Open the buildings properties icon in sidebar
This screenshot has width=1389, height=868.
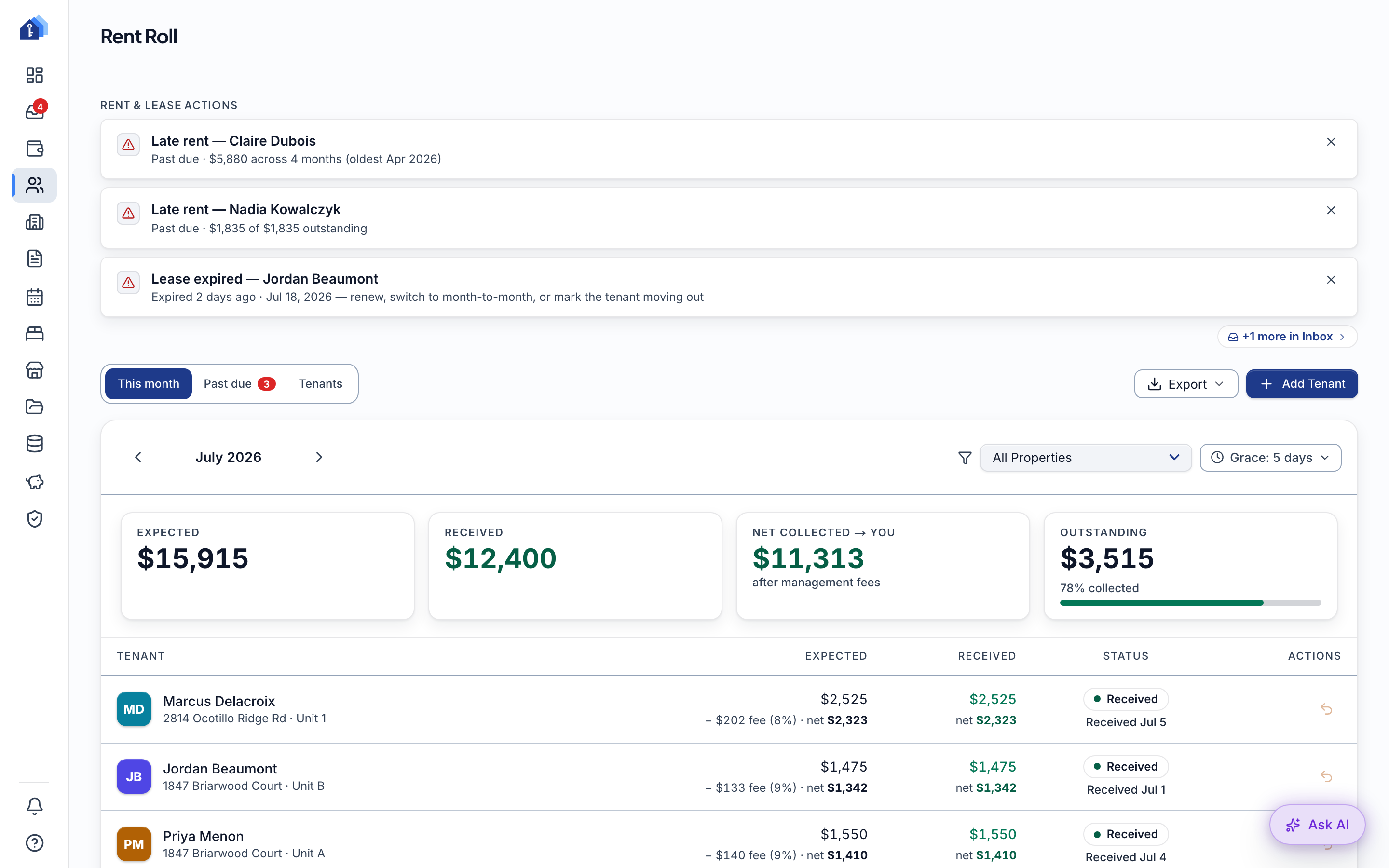click(x=34, y=222)
